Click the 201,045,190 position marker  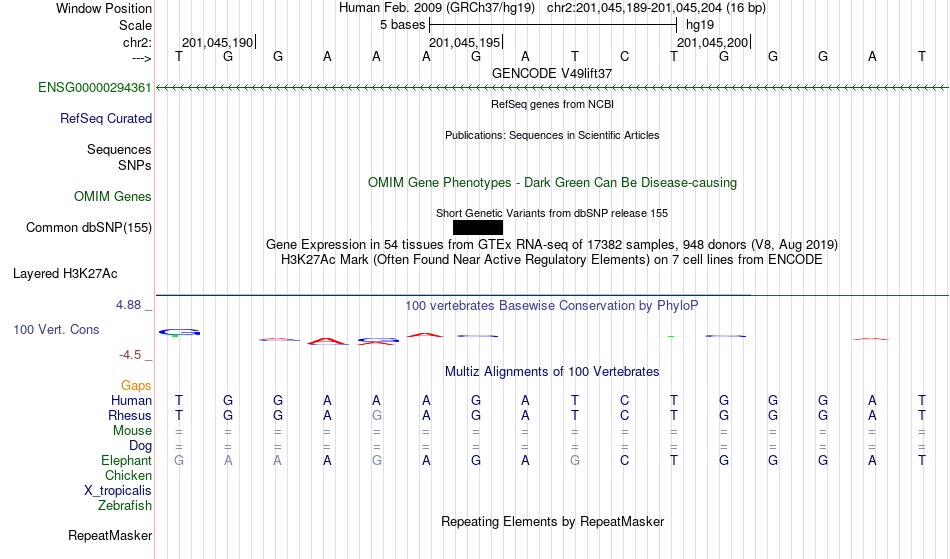point(218,42)
